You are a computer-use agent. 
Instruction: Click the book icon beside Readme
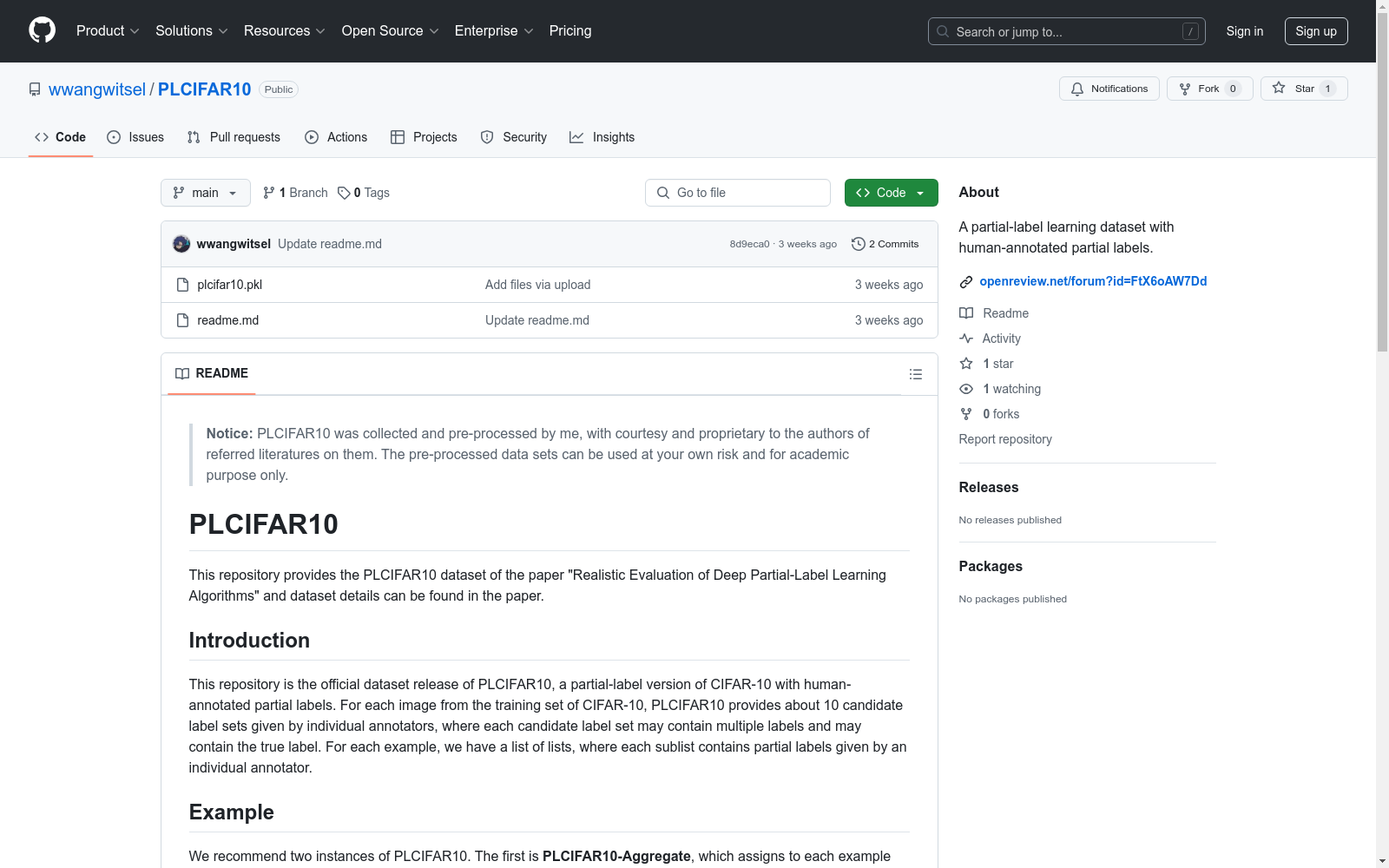pos(966,313)
